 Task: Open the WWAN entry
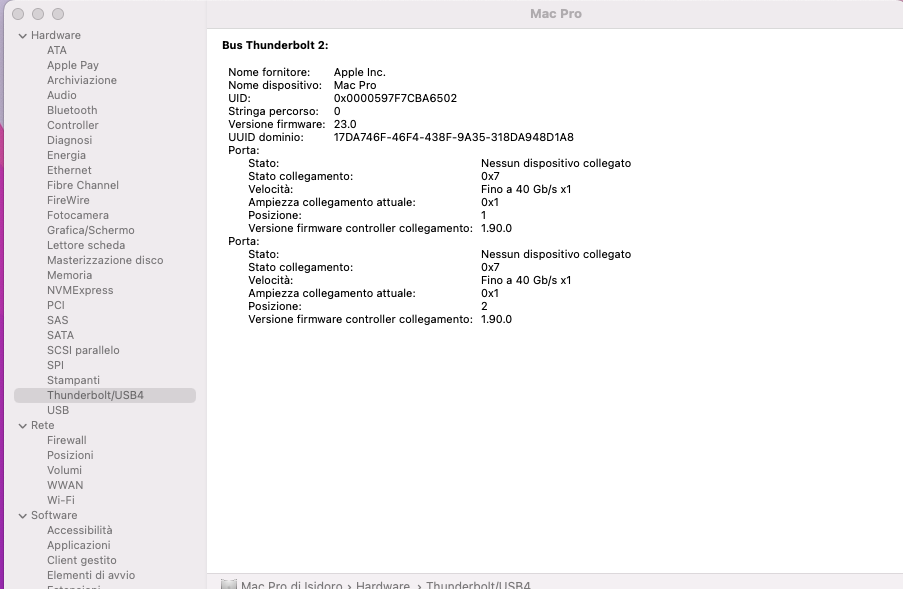click(x=65, y=485)
